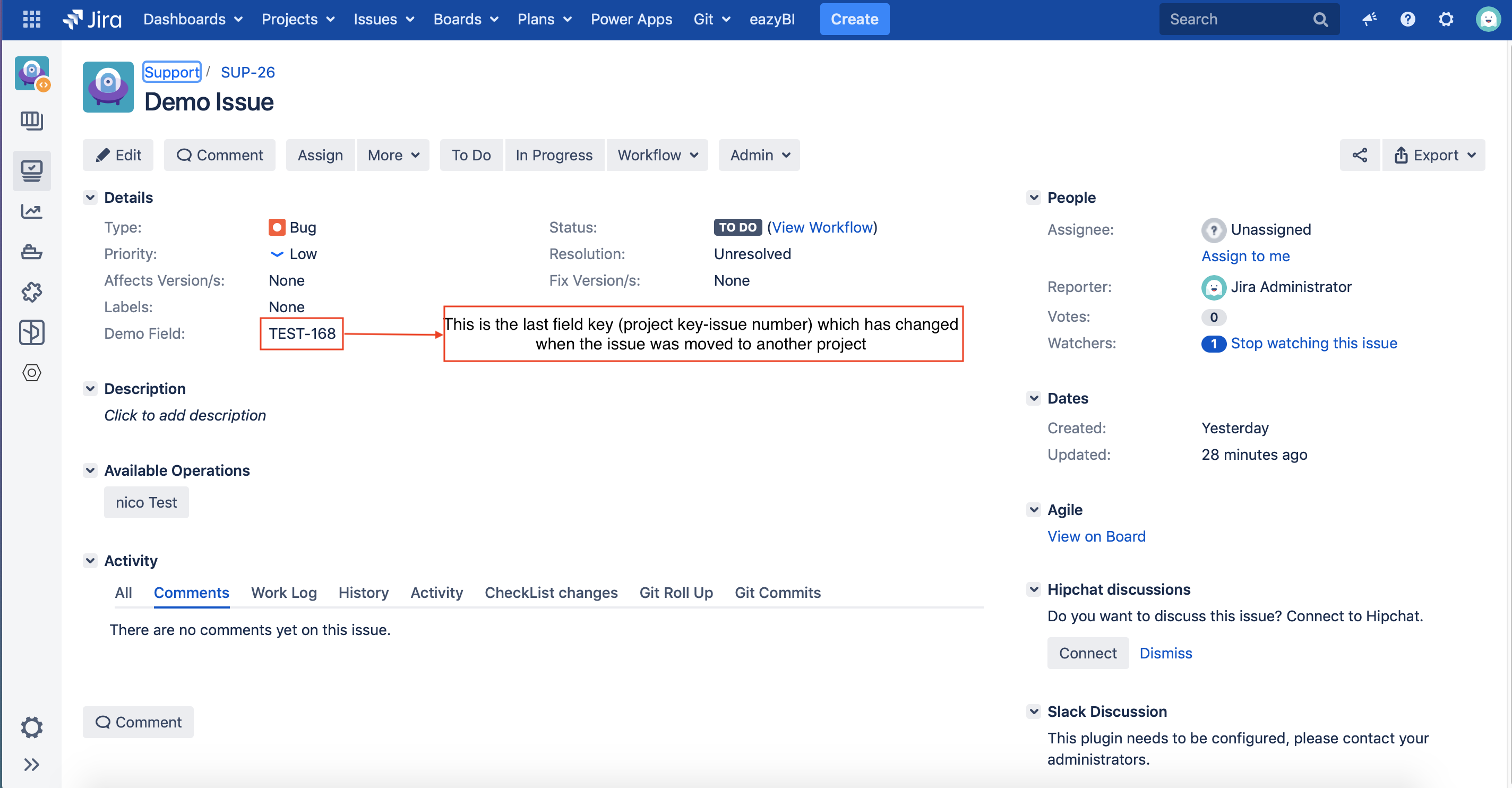Collapse the Hipchat discussions section

1034,589
